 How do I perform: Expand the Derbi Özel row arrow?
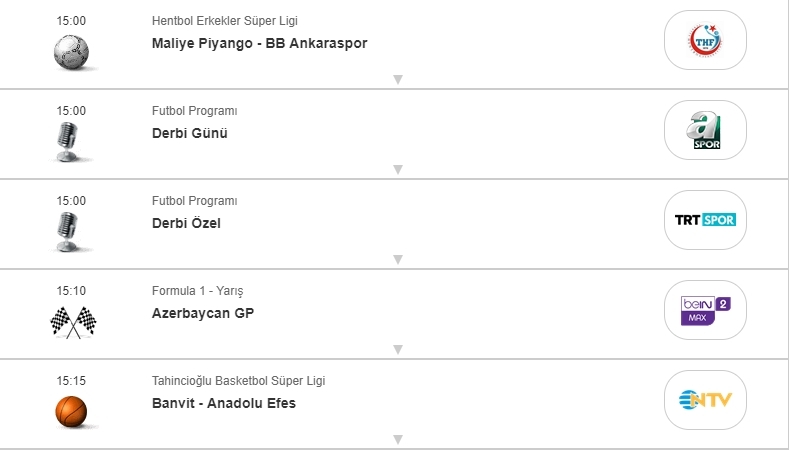397,259
